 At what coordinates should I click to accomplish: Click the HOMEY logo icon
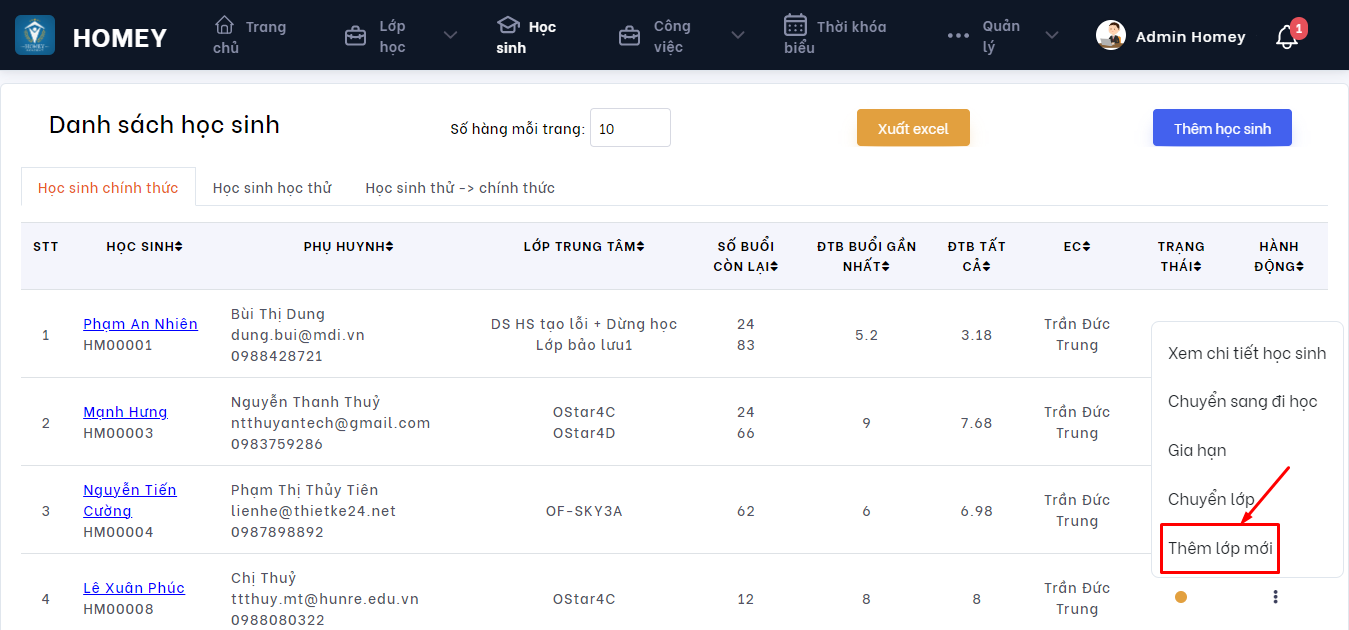point(35,35)
